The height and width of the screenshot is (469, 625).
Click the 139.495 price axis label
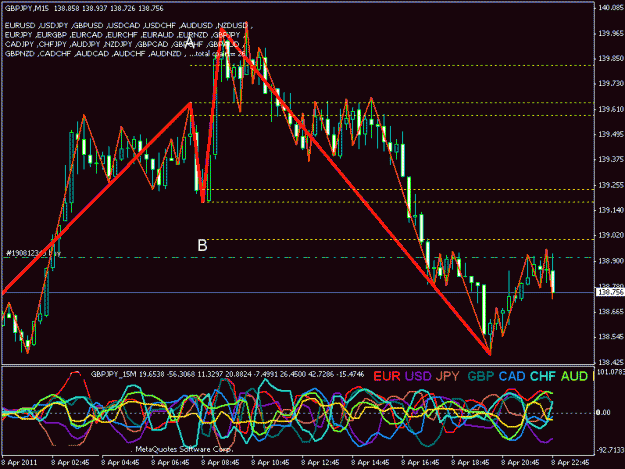point(611,134)
